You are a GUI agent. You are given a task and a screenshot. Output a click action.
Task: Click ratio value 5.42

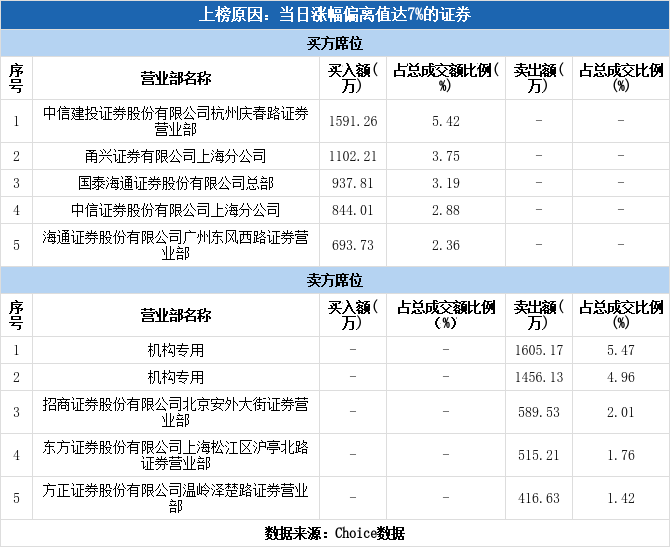point(446,121)
